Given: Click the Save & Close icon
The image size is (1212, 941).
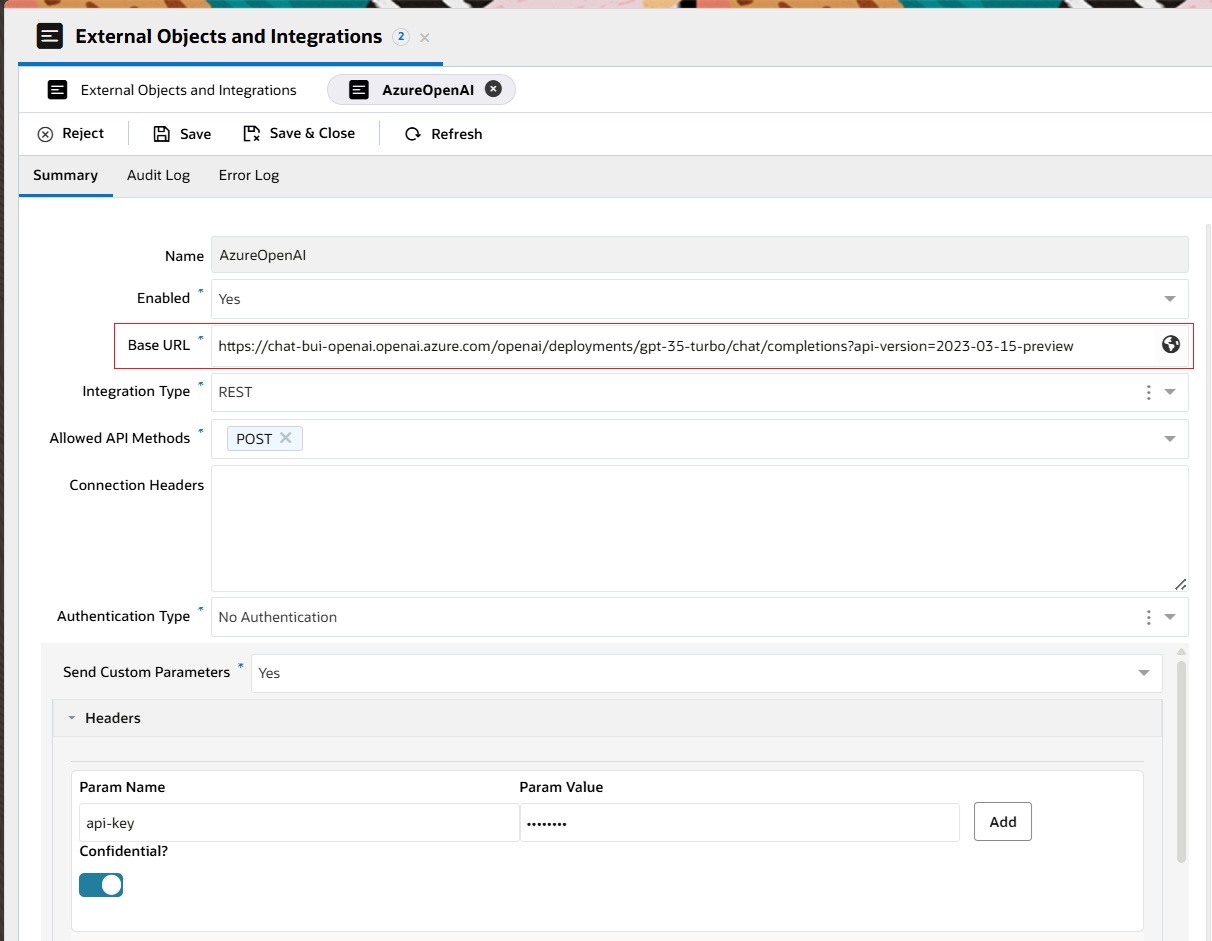Looking at the screenshot, I should [x=253, y=133].
